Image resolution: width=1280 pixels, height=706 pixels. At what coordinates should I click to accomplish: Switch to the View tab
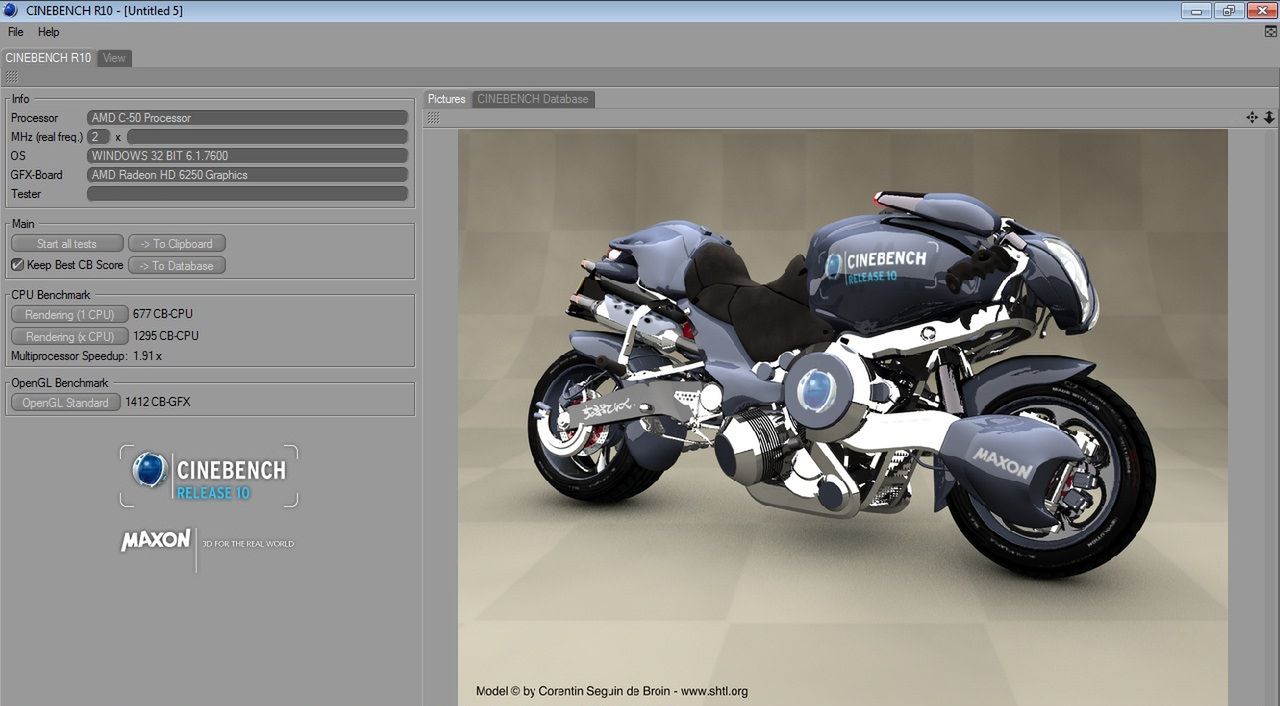tap(114, 58)
